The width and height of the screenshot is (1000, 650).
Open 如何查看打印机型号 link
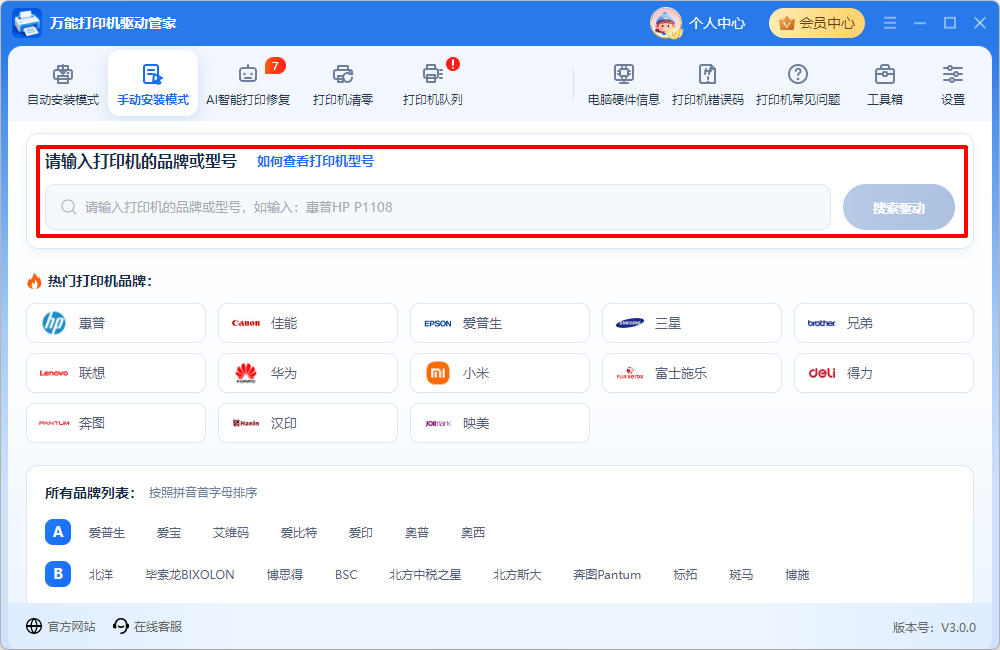[x=315, y=161]
